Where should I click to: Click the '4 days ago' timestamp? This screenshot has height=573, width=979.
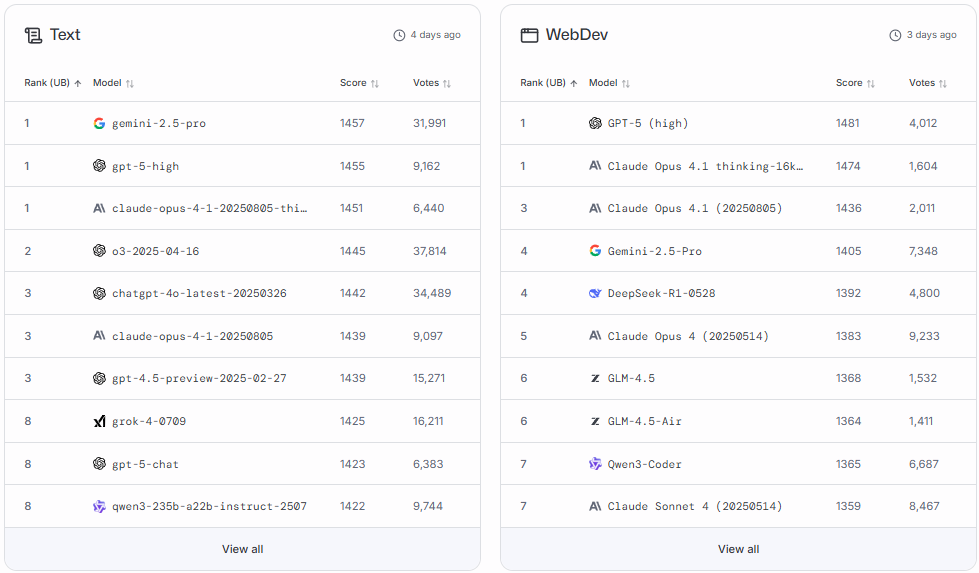(x=435, y=35)
